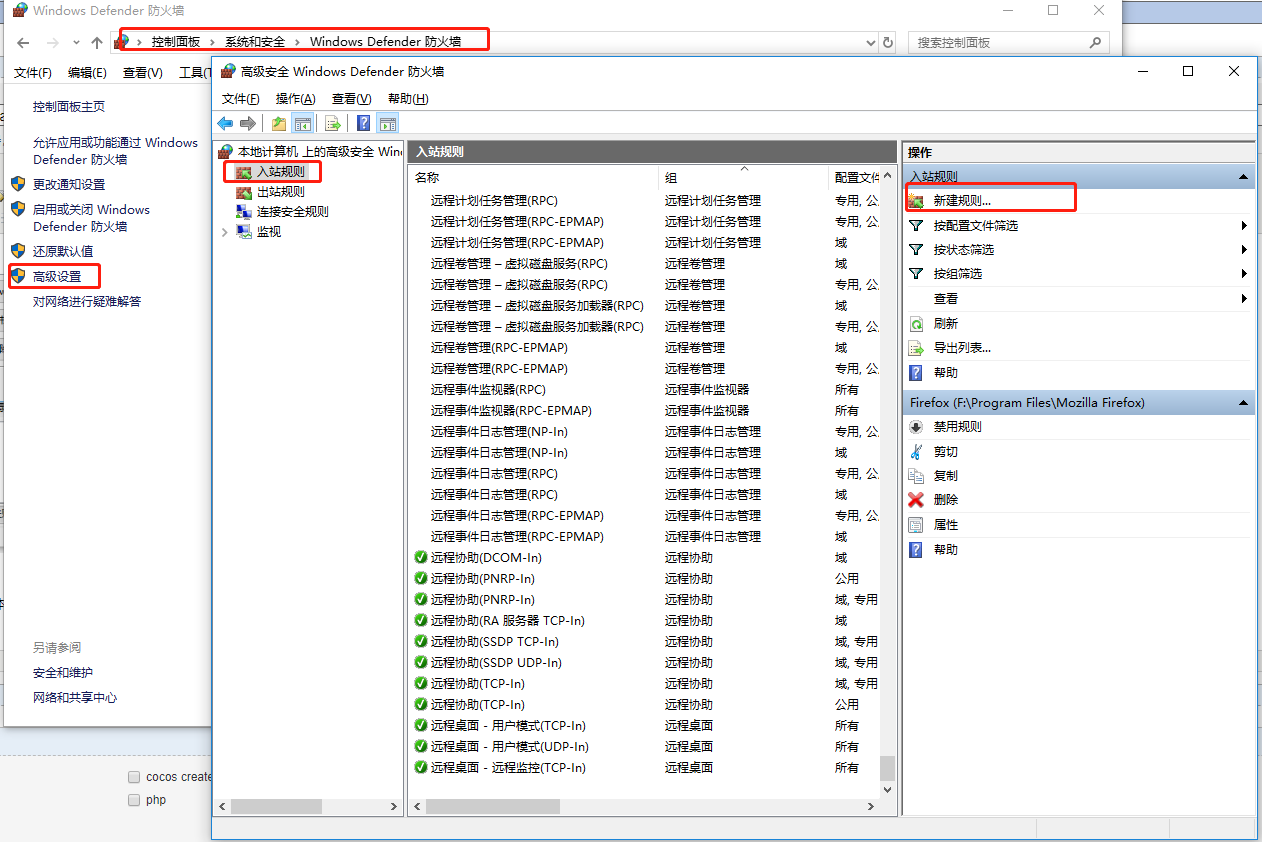Screen dimensions: 1262x842
Task: Click 还原默认值 link in control panel
Action: [x=62, y=251]
